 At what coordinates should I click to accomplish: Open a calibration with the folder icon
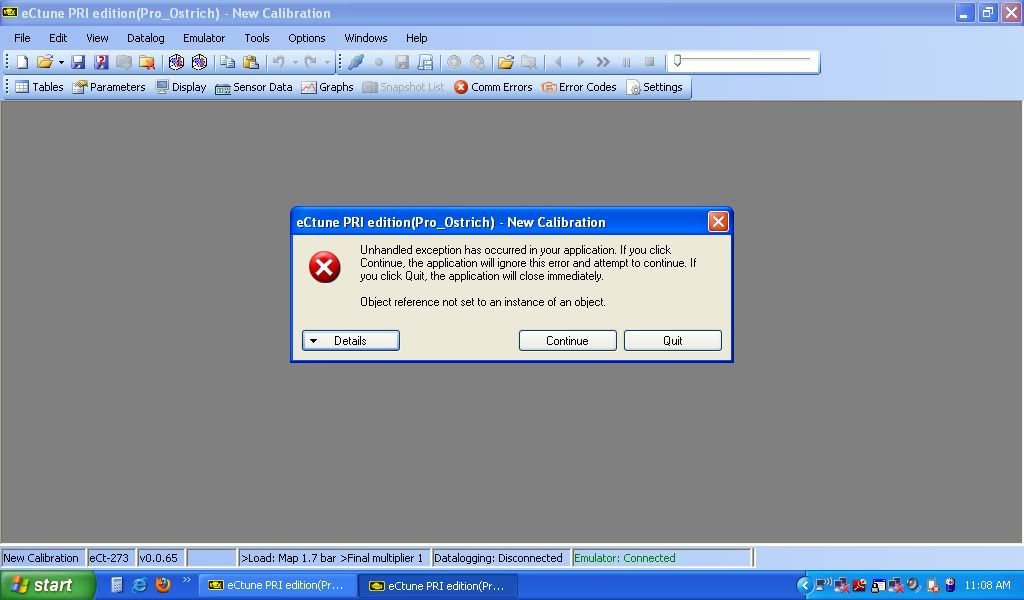(44, 62)
